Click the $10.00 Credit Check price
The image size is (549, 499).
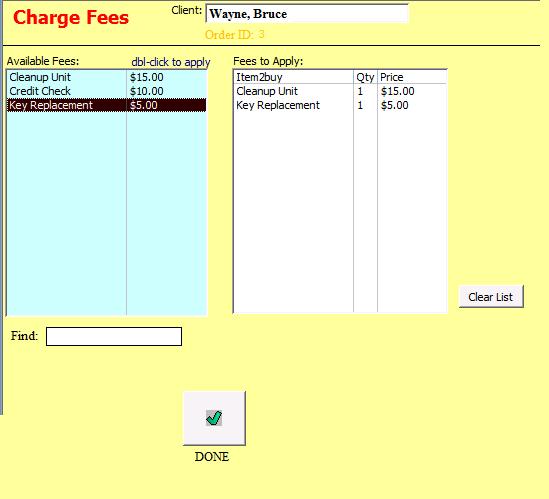click(x=147, y=91)
